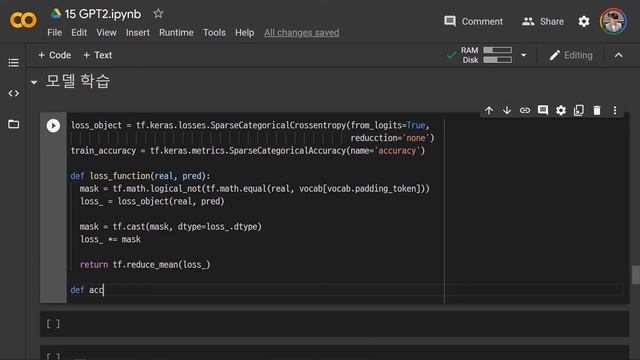Open the cell editor settings gear
This screenshot has height=360, width=640.
[561, 110]
